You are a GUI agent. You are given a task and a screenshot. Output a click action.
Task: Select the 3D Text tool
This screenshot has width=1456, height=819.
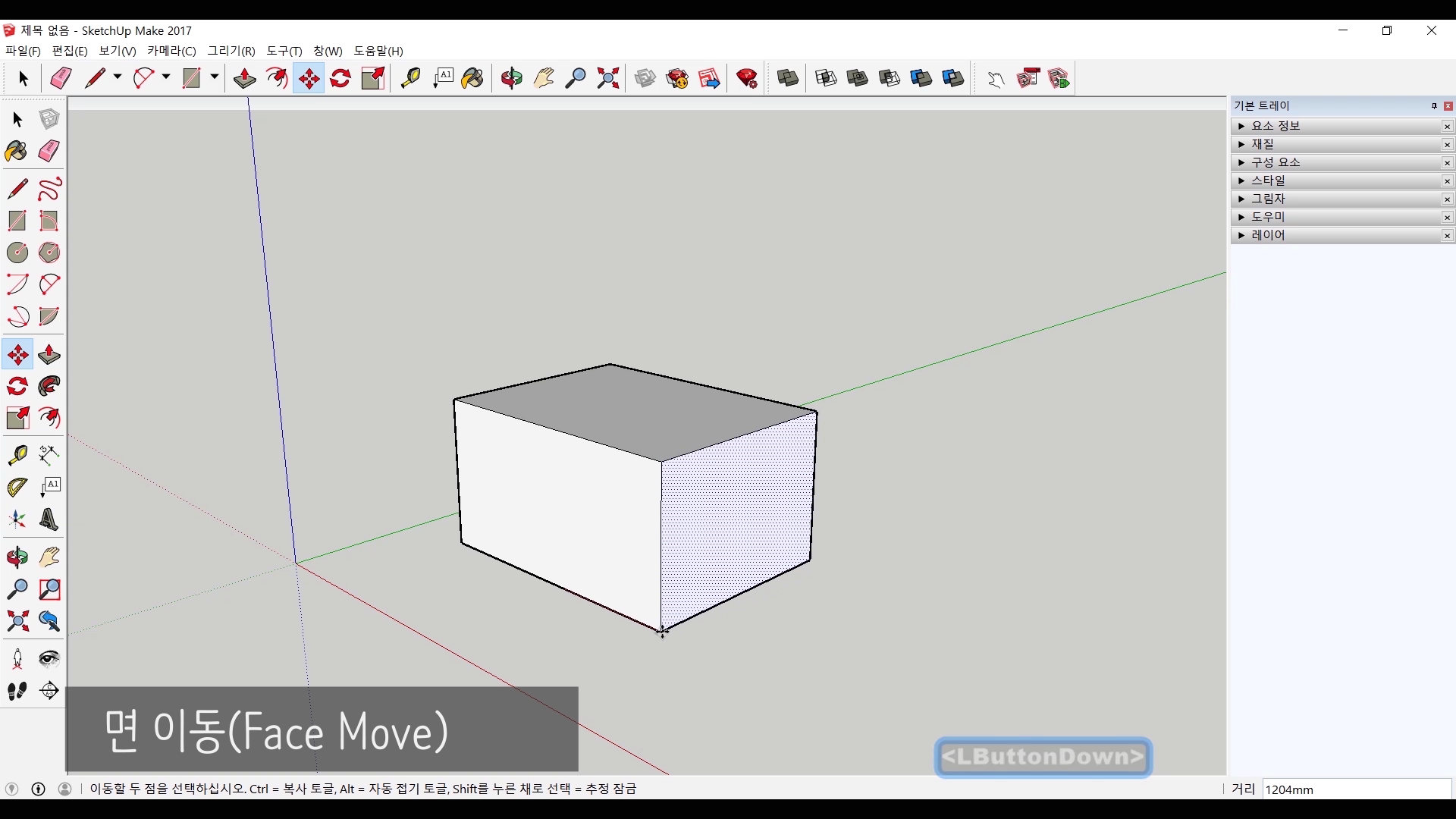(x=49, y=519)
